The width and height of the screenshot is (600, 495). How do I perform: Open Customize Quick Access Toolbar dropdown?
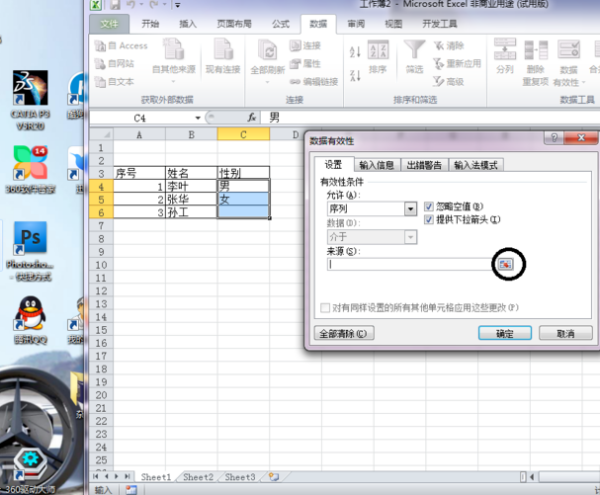pos(178,5)
